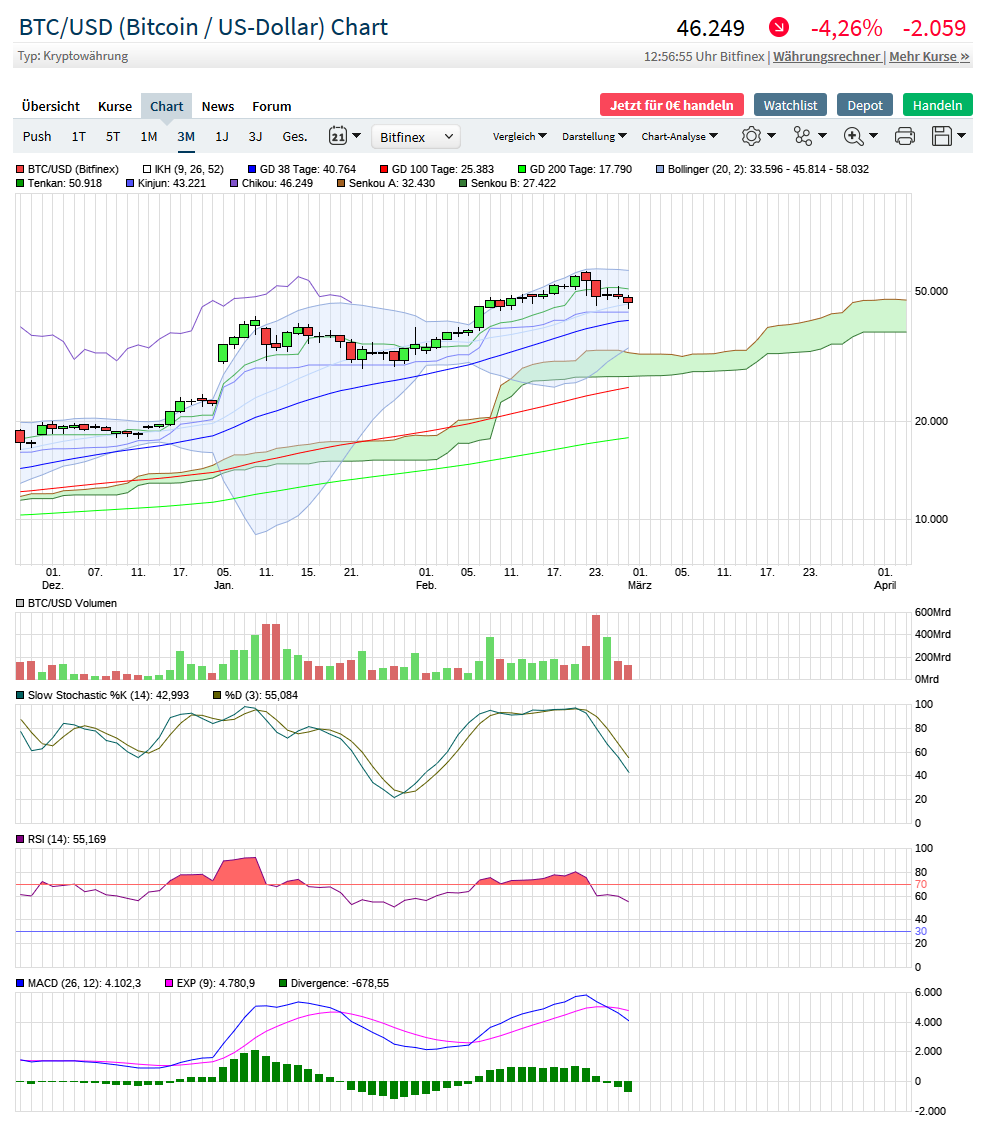
Task: Click the Divergence: -678,55 label
Action: click(334, 983)
